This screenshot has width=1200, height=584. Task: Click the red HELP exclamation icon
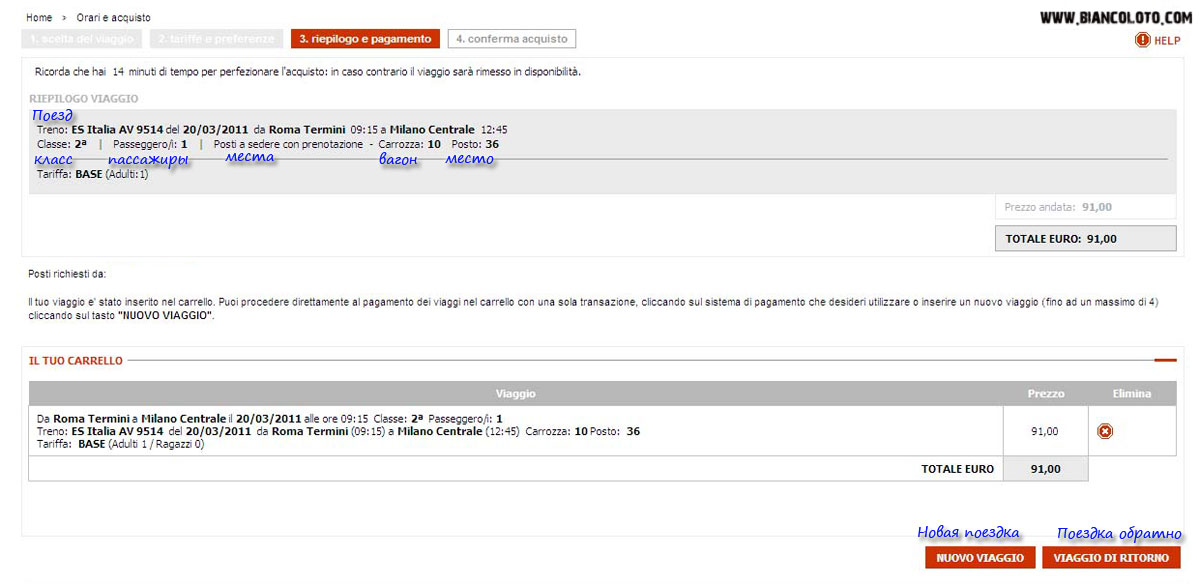pos(1143,40)
